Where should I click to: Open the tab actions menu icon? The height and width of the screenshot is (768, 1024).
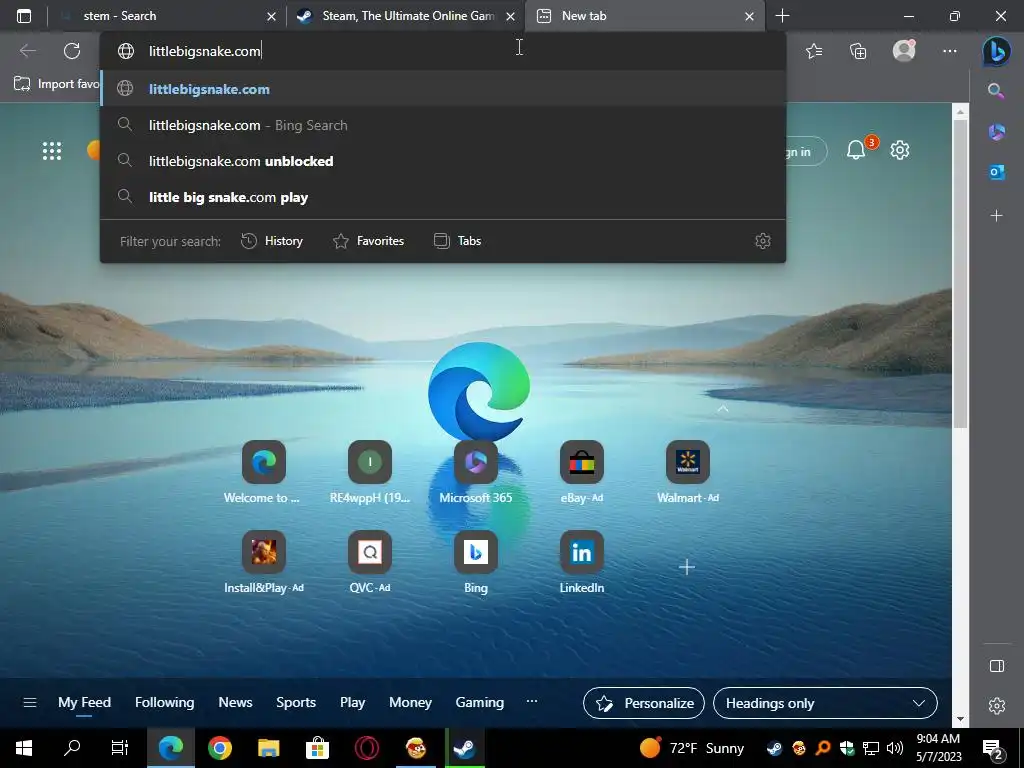(x=24, y=16)
